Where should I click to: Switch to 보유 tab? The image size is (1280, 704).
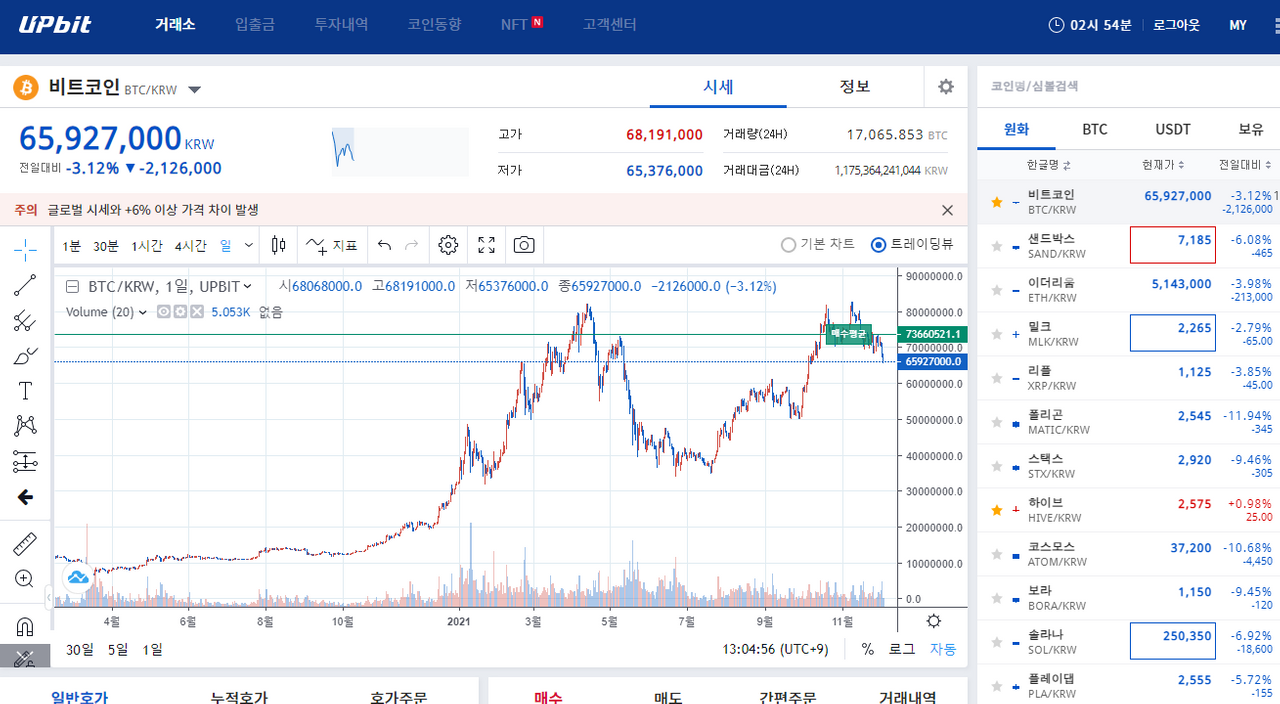[x=1251, y=129]
